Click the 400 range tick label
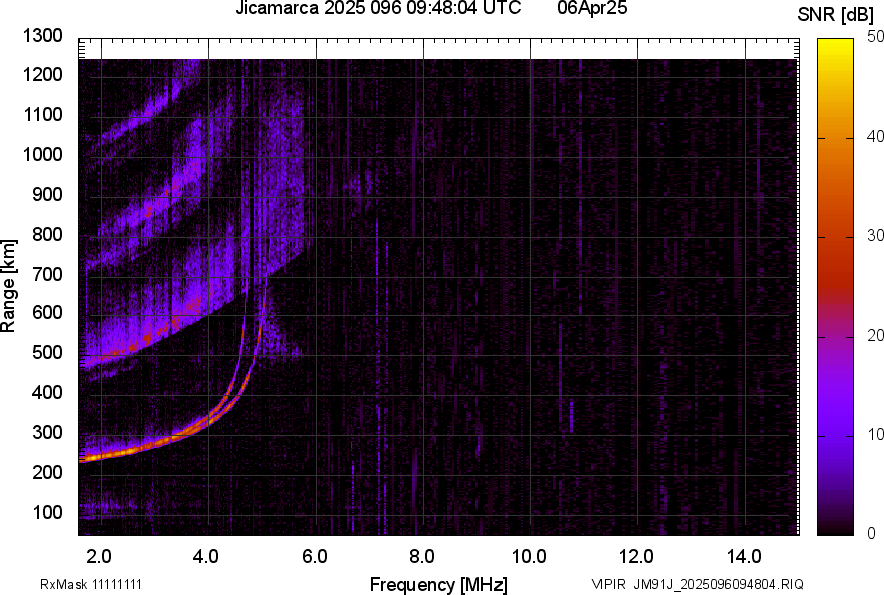Image resolution: width=884 pixels, height=595 pixels. click(x=47, y=392)
